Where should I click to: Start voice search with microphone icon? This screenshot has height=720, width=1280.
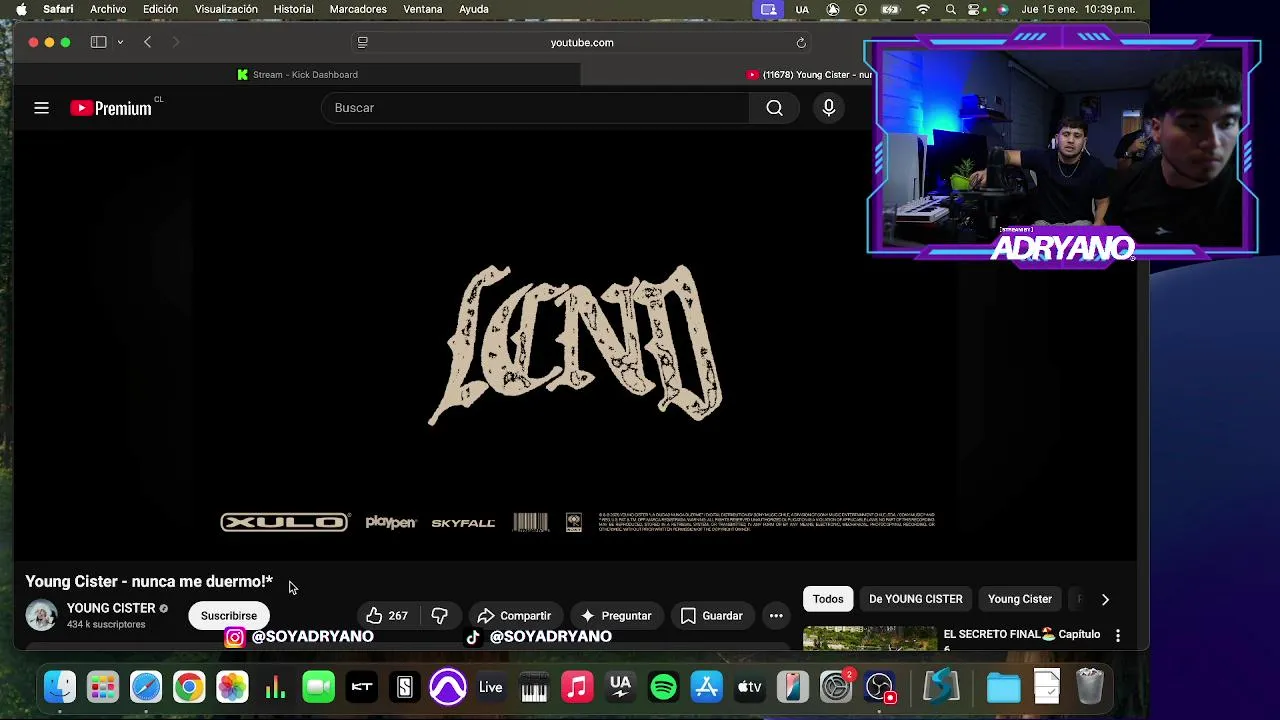(x=828, y=108)
